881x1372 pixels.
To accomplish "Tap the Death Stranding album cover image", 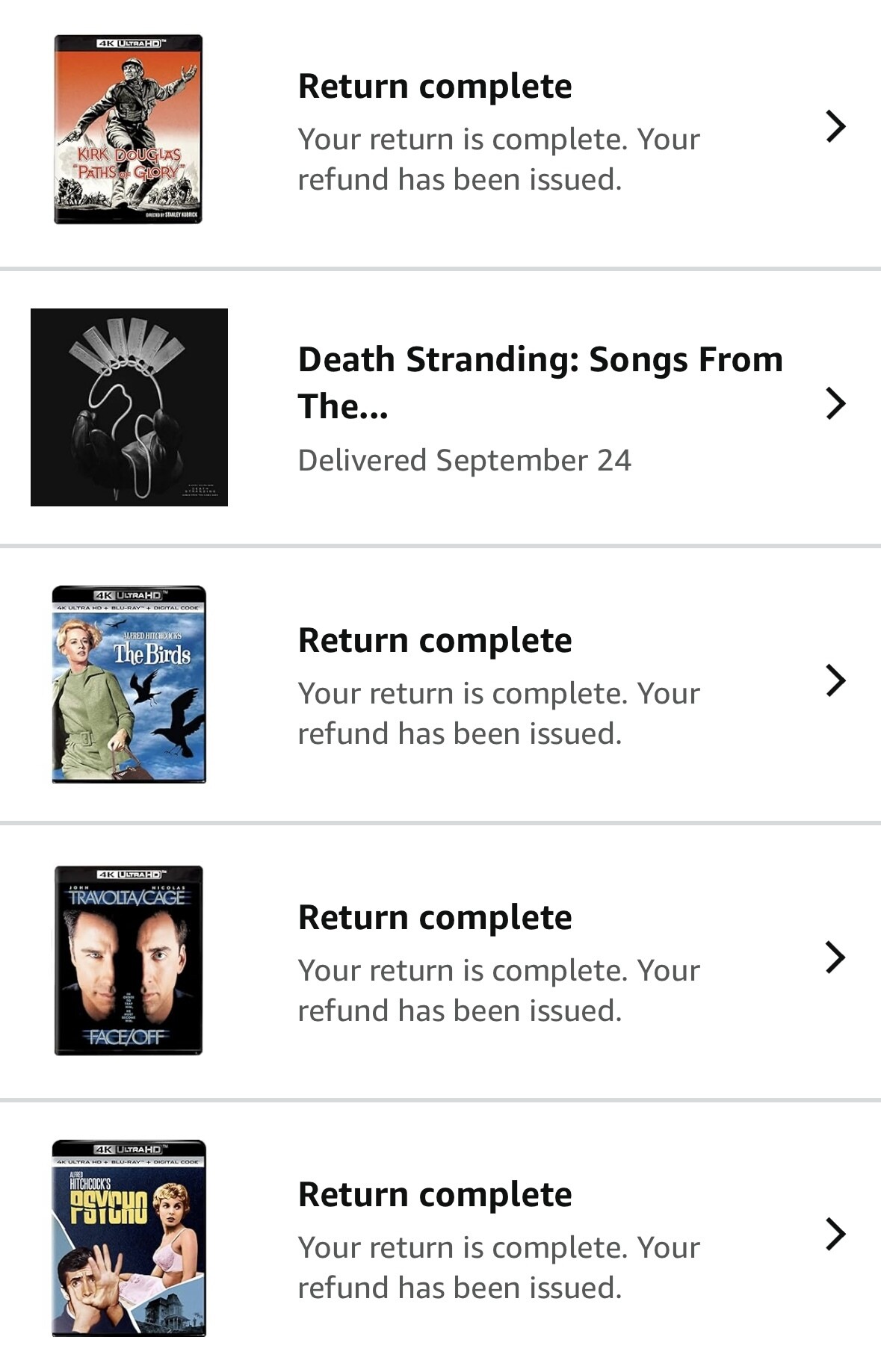I will pyautogui.click(x=129, y=407).
